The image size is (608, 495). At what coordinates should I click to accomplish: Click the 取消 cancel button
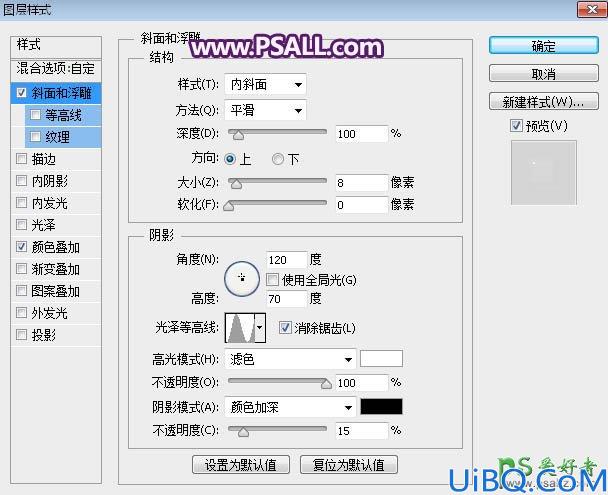tap(544, 73)
